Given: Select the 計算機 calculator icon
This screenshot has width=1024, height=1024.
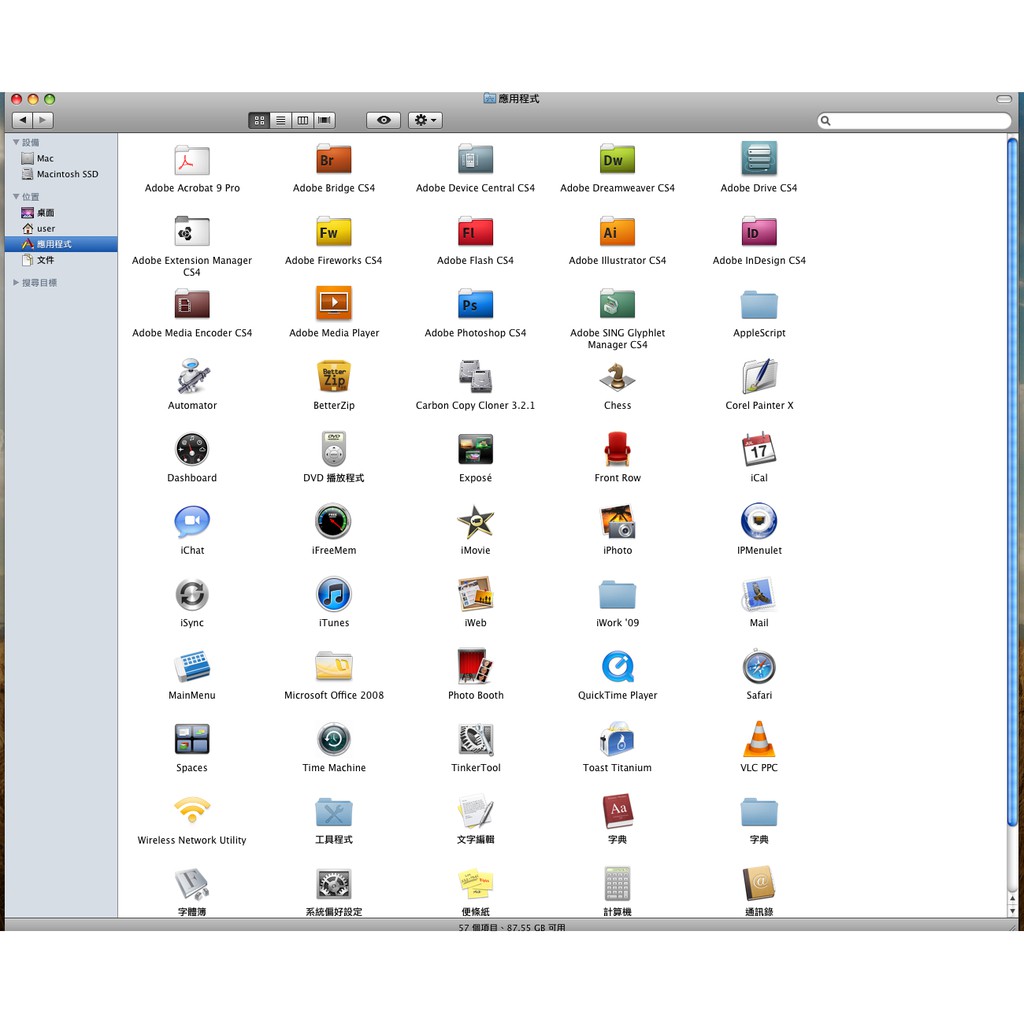Looking at the screenshot, I should (x=617, y=884).
